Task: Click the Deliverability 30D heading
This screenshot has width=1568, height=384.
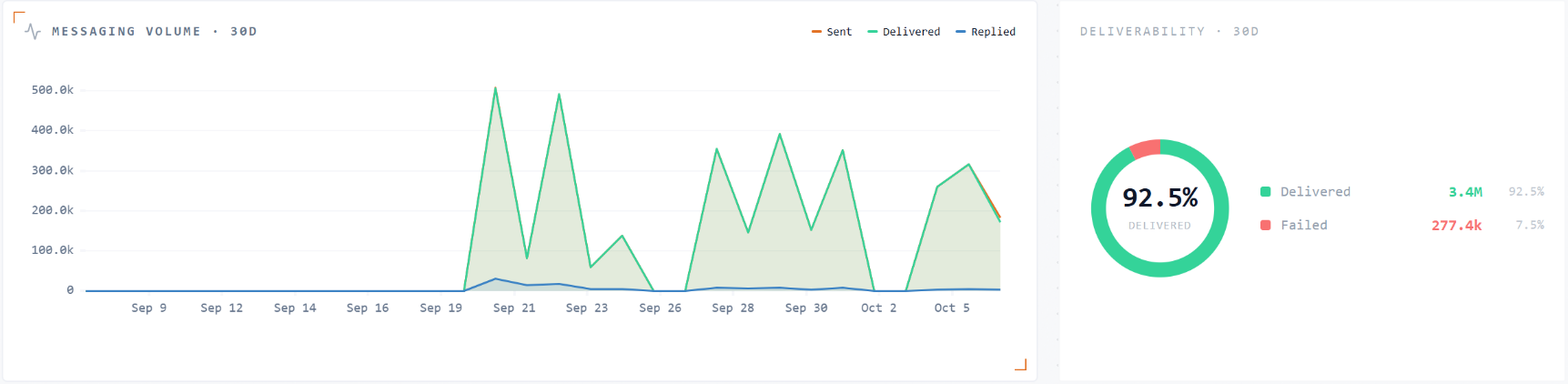Action: (x=1169, y=32)
